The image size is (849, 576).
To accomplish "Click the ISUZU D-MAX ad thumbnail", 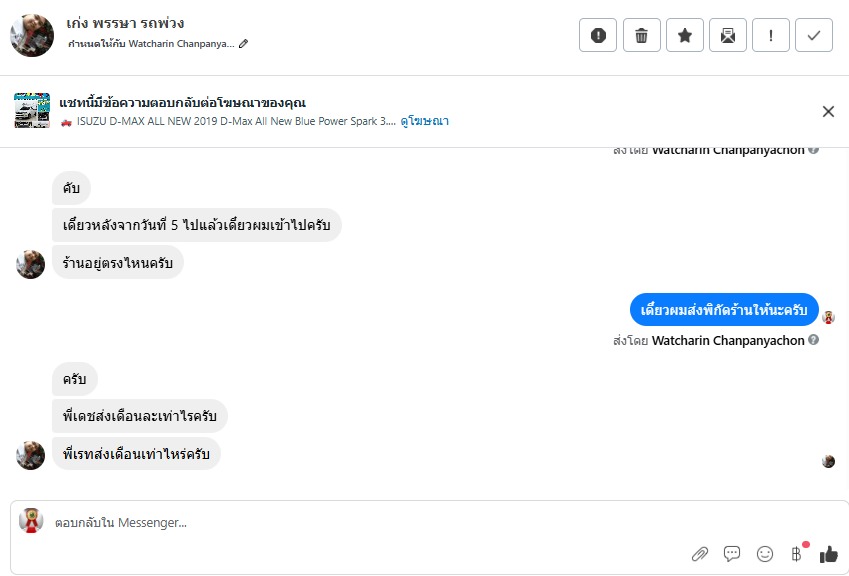I will click(32, 110).
